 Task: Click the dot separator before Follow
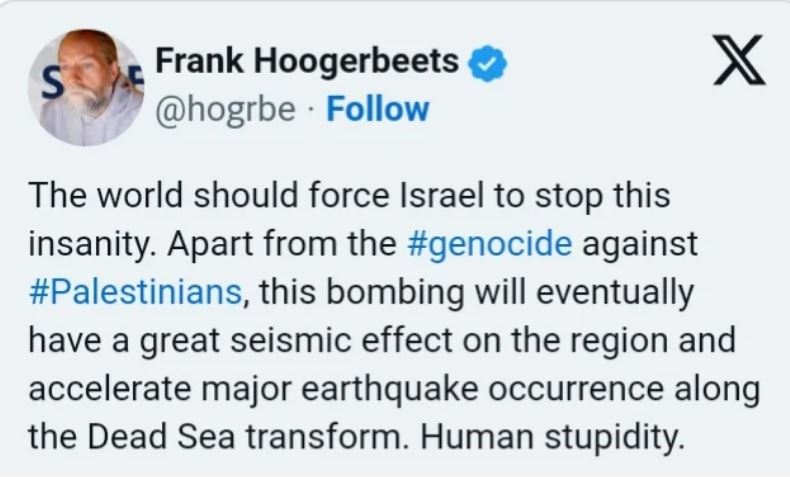coord(310,108)
